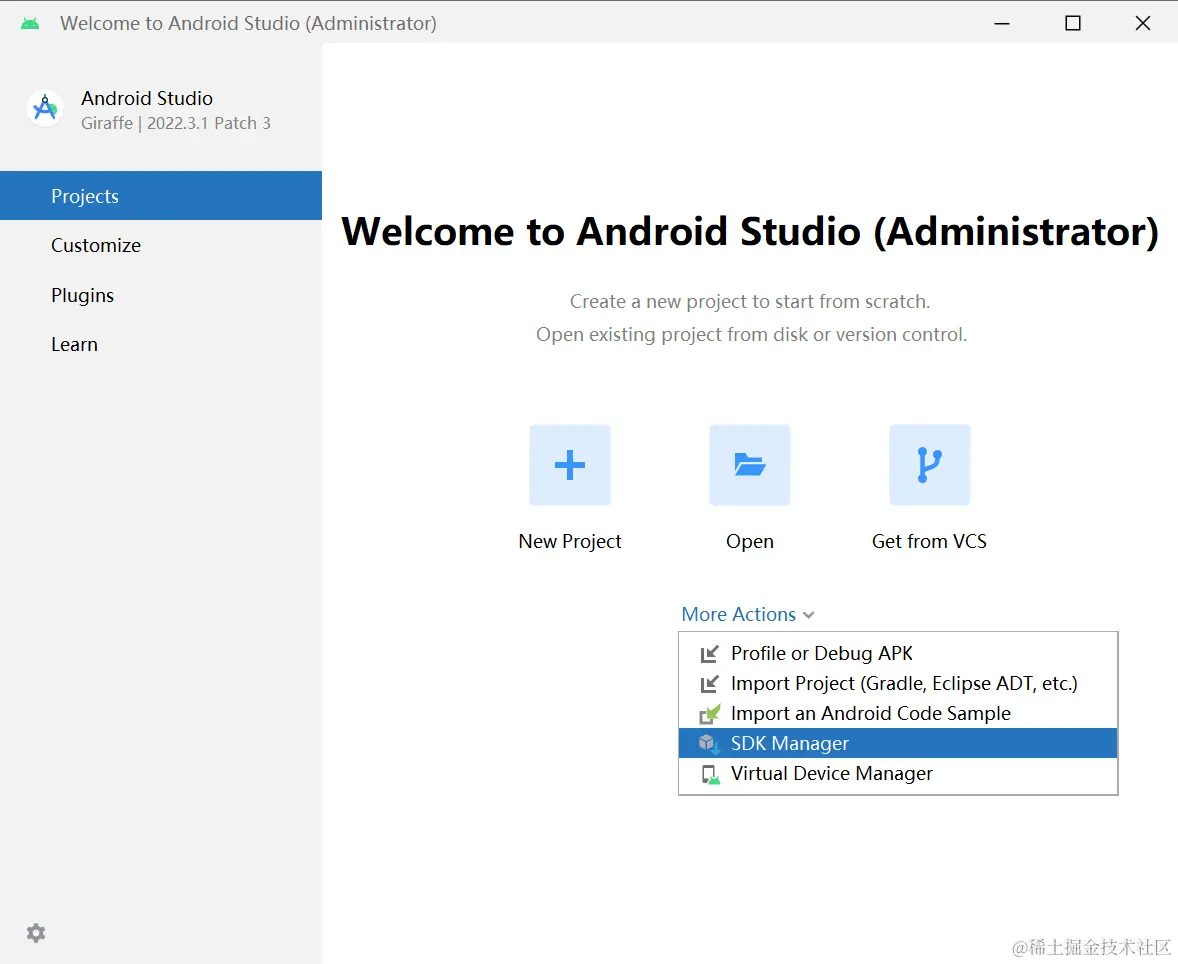The image size is (1178, 964).
Task: Maximize the Android Studio window
Action: tap(1073, 23)
